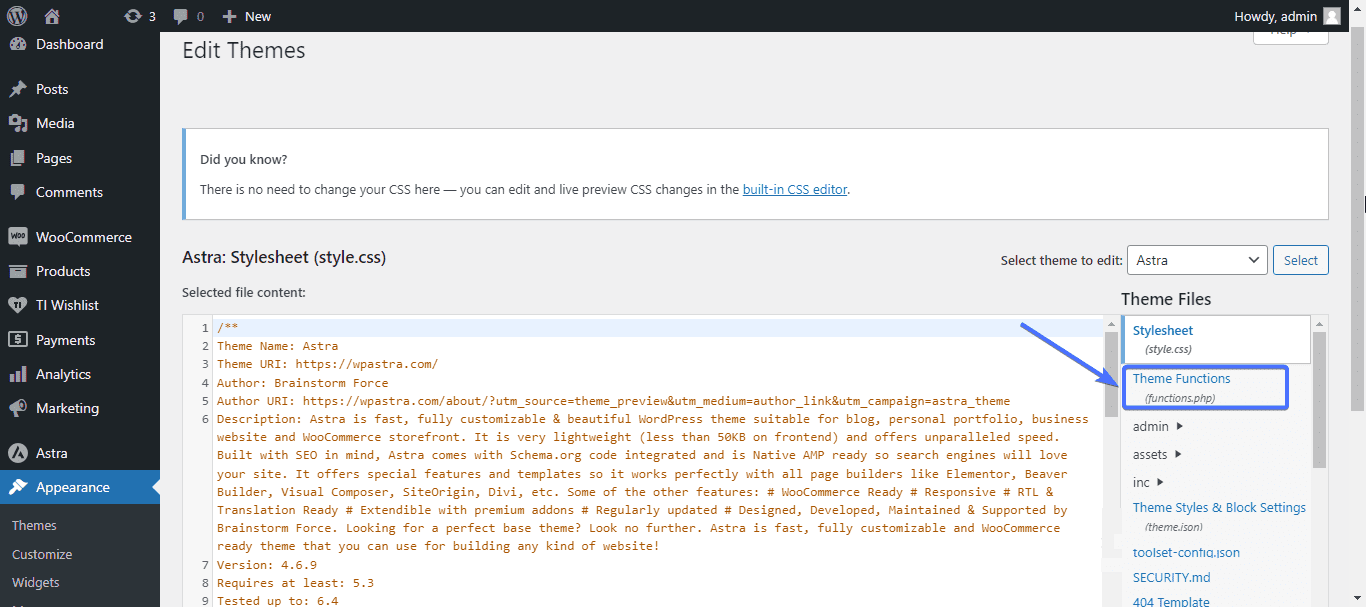Click the 'Version: 4.6.9' code line

pos(267,565)
